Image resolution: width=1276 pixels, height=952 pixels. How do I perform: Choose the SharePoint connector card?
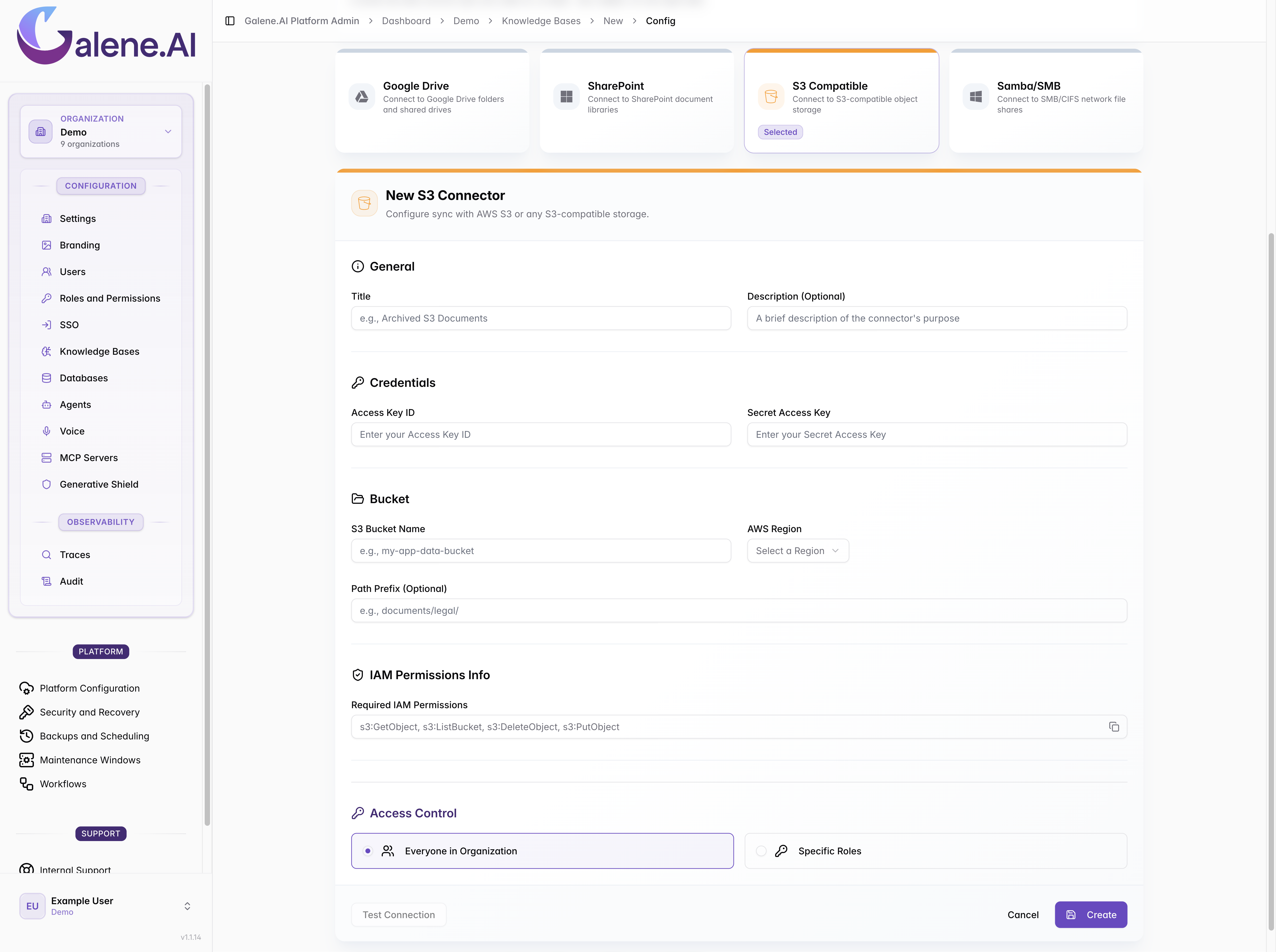(637, 101)
